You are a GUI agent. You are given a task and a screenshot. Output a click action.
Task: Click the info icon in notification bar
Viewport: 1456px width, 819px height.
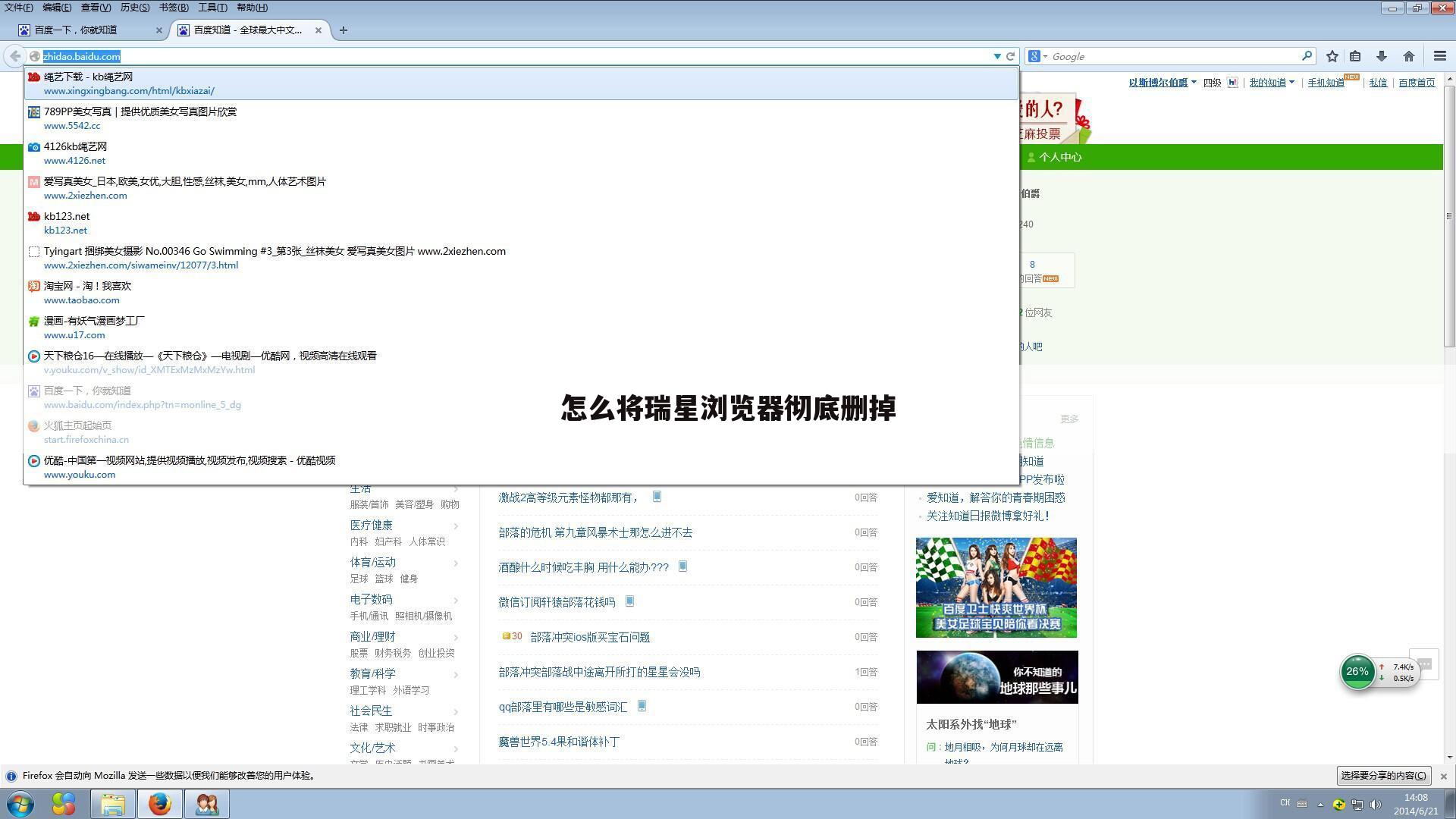11,776
